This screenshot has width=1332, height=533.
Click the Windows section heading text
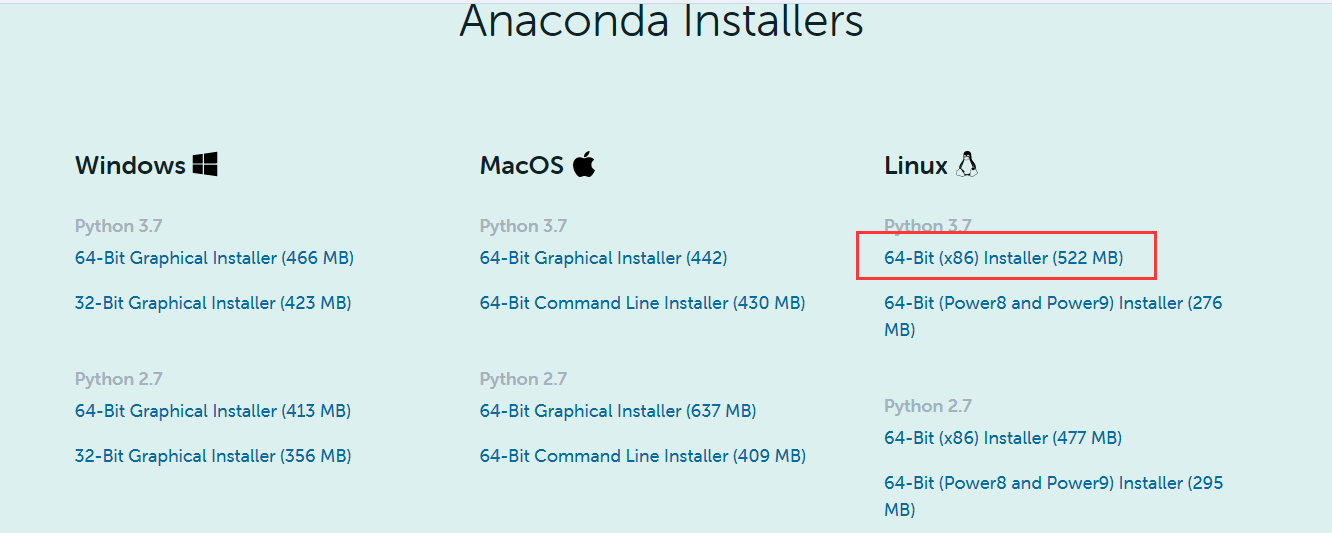(130, 166)
